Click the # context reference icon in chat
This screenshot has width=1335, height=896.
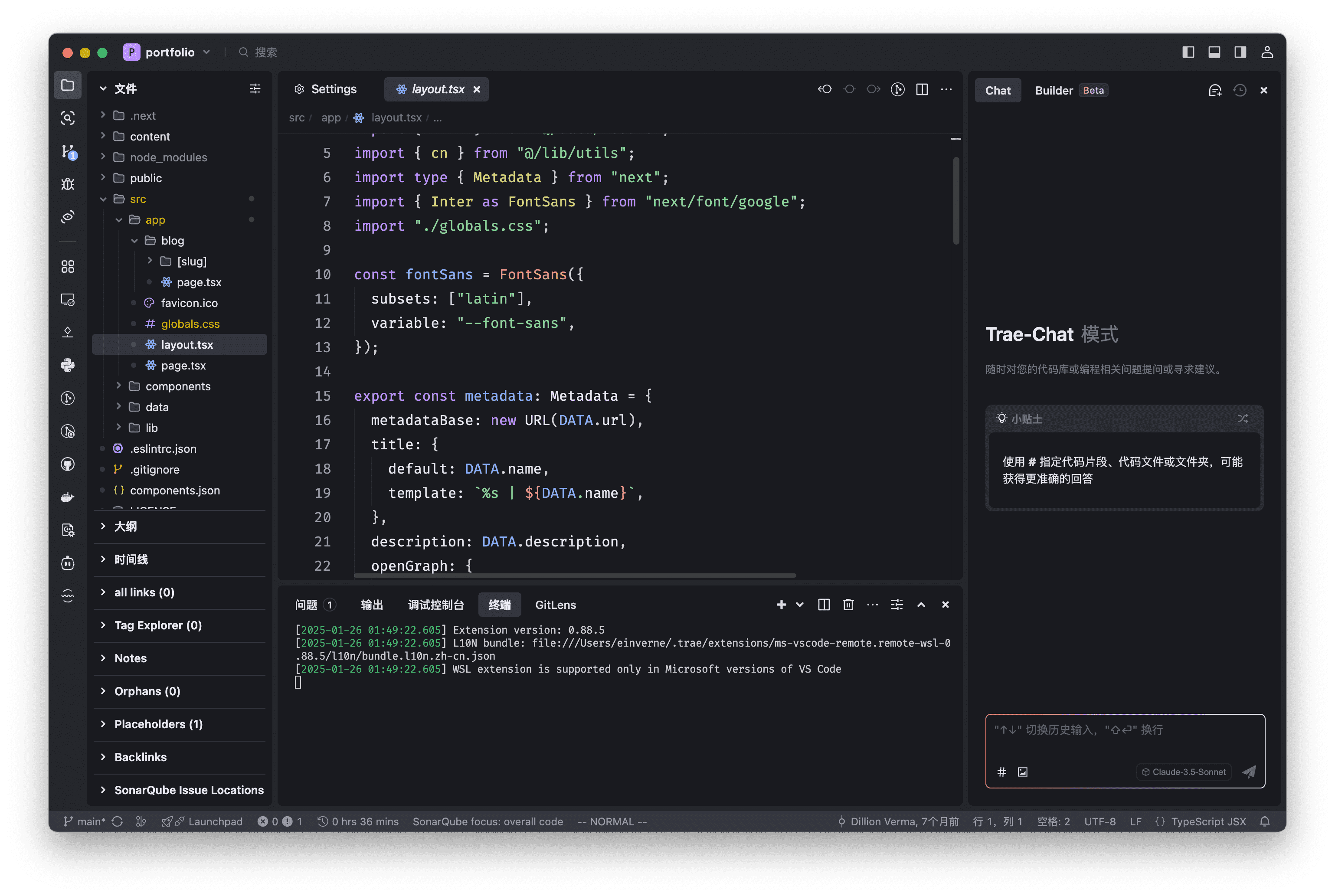(1001, 772)
